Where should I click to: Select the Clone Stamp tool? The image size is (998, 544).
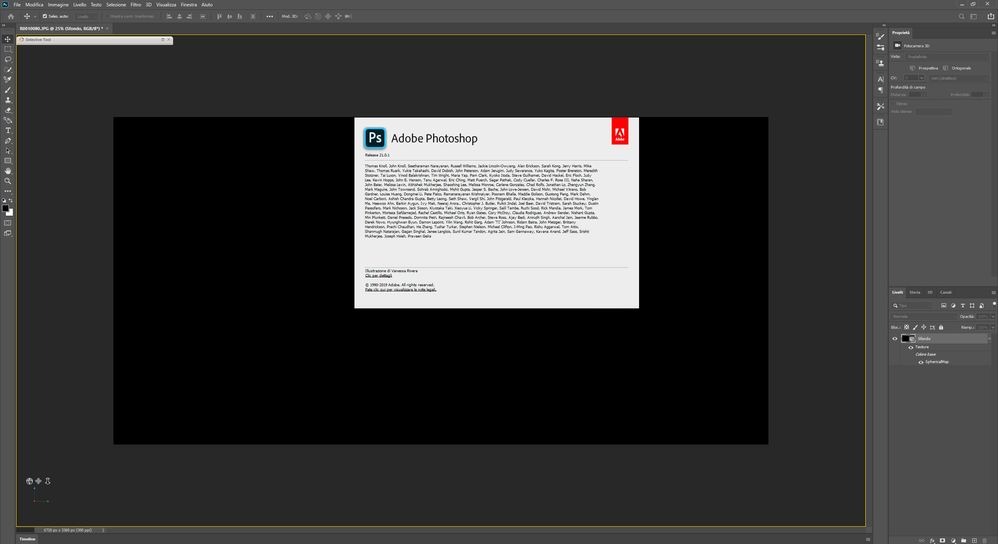pyautogui.click(x=8, y=100)
